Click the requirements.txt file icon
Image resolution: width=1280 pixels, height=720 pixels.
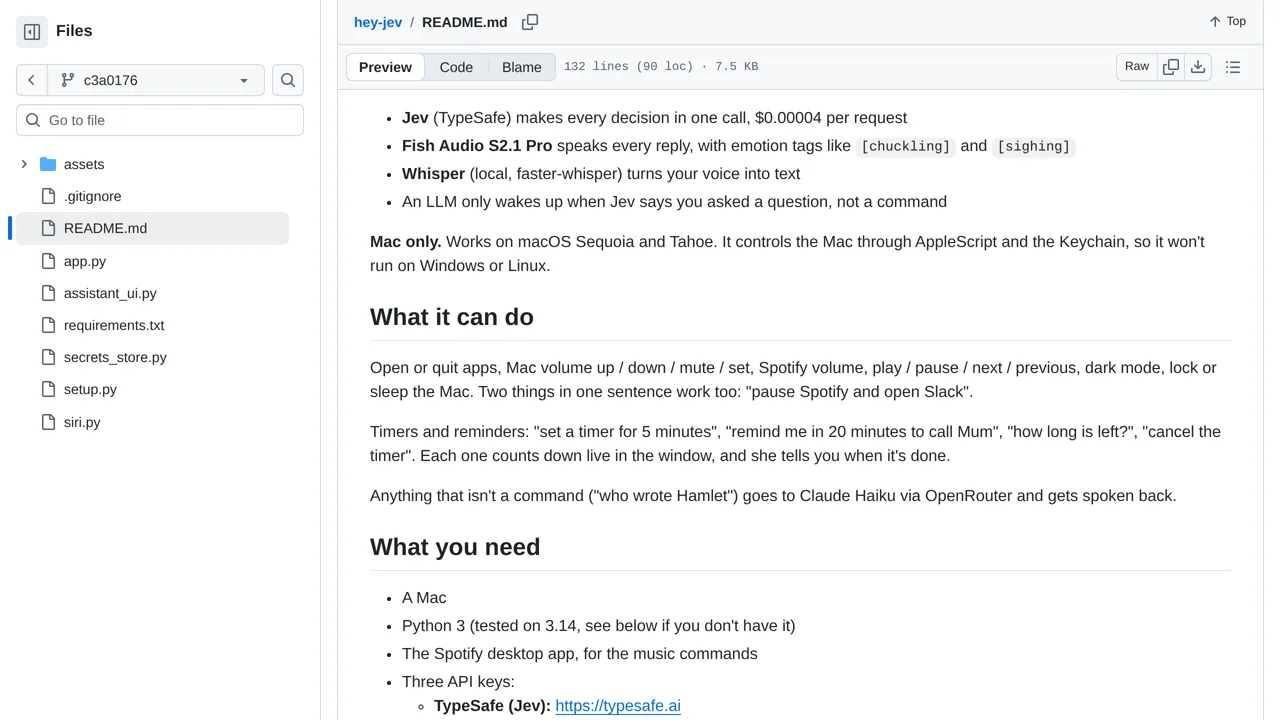[48, 325]
